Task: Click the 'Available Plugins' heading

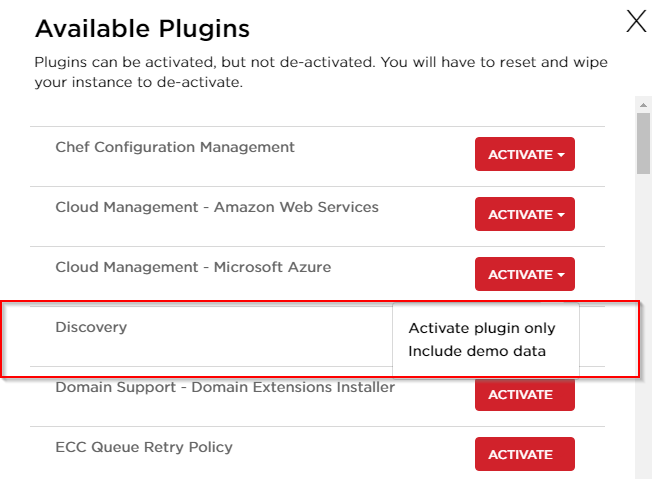Action: click(142, 29)
